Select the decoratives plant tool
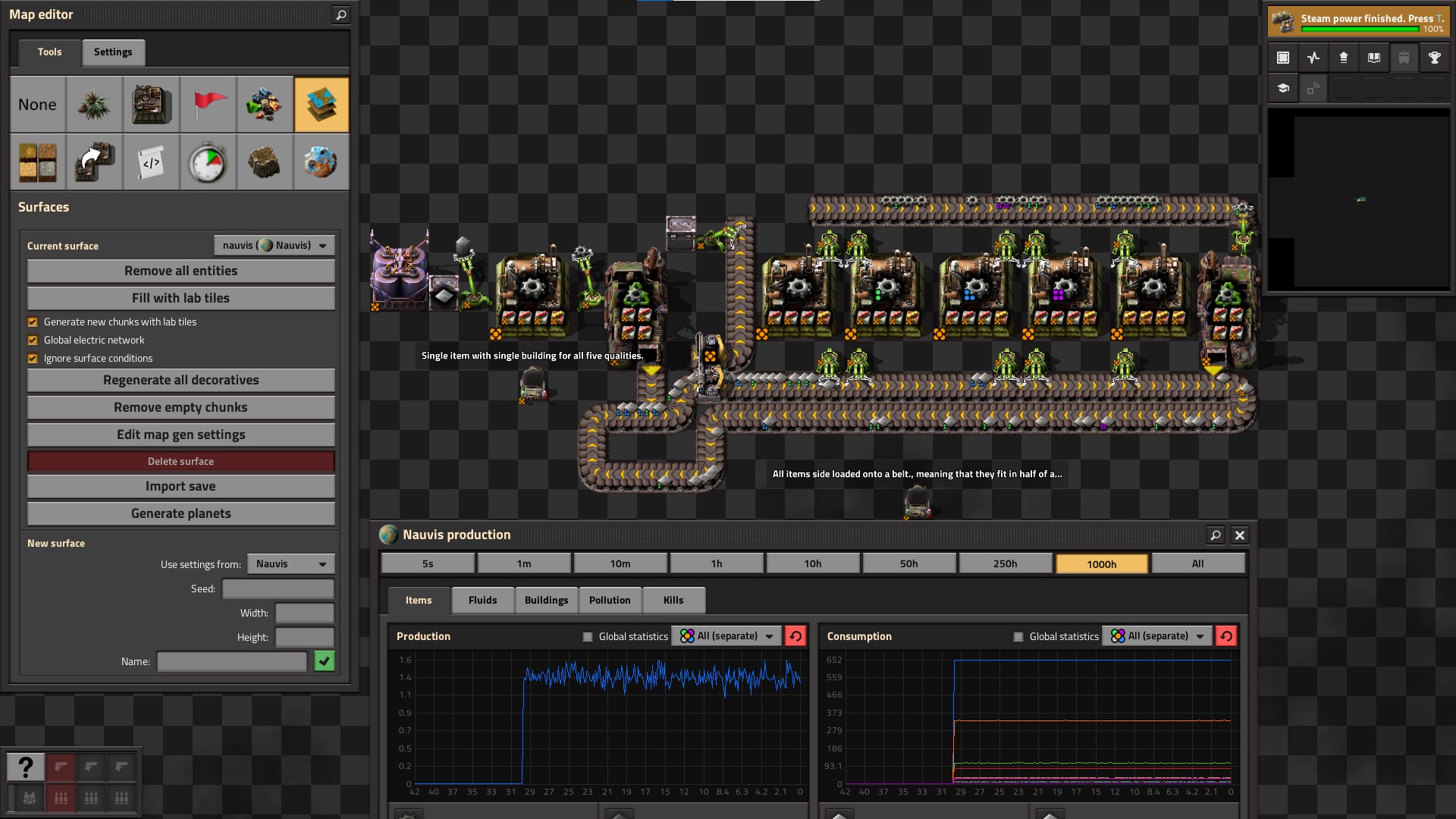This screenshot has height=819, width=1456. [94, 105]
